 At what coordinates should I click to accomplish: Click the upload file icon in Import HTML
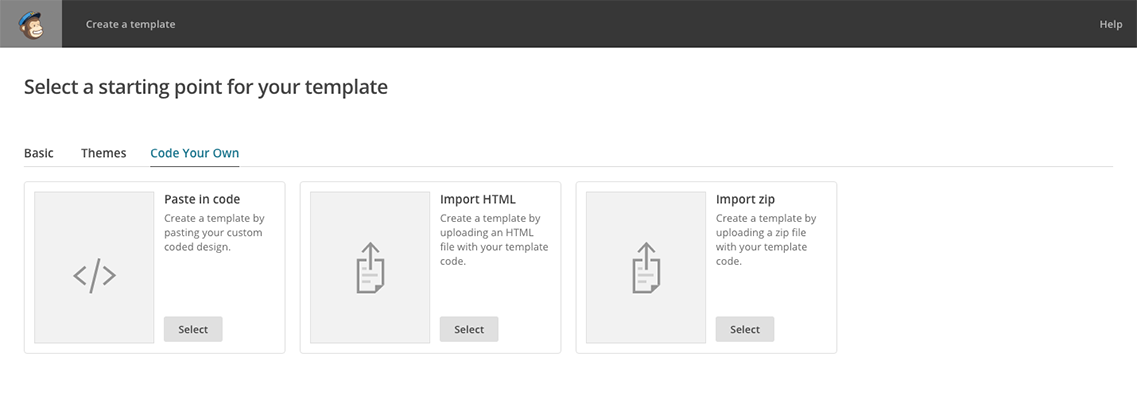(x=370, y=268)
